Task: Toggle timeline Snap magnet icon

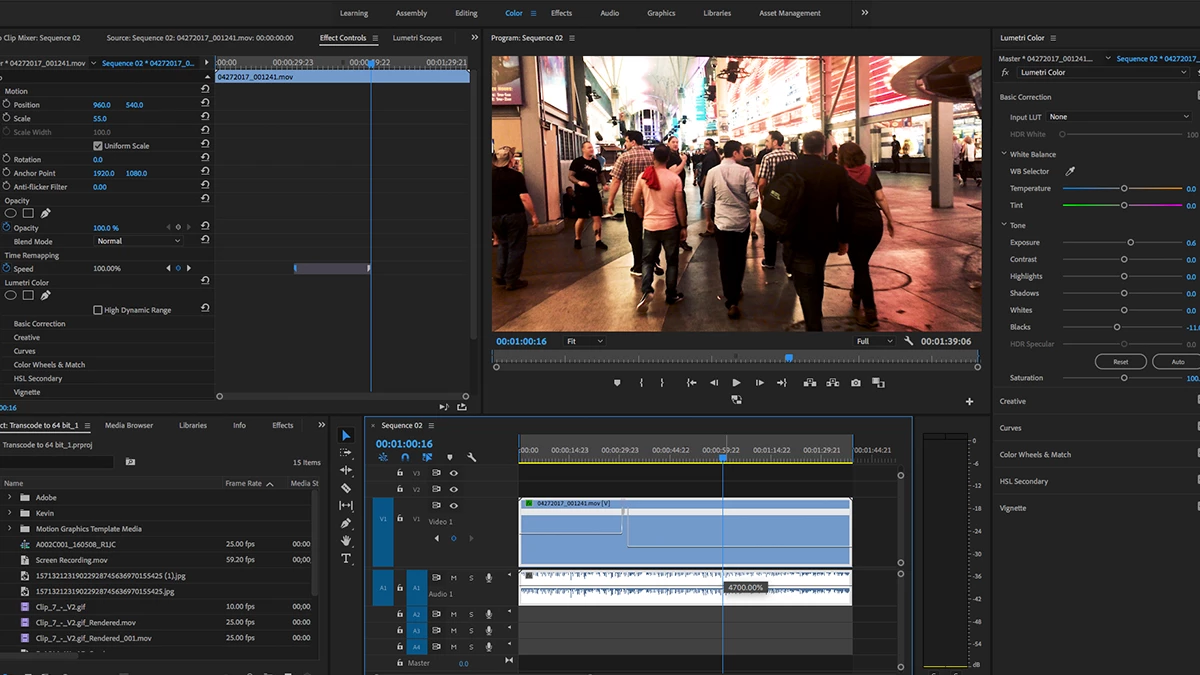Action: pyautogui.click(x=405, y=458)
